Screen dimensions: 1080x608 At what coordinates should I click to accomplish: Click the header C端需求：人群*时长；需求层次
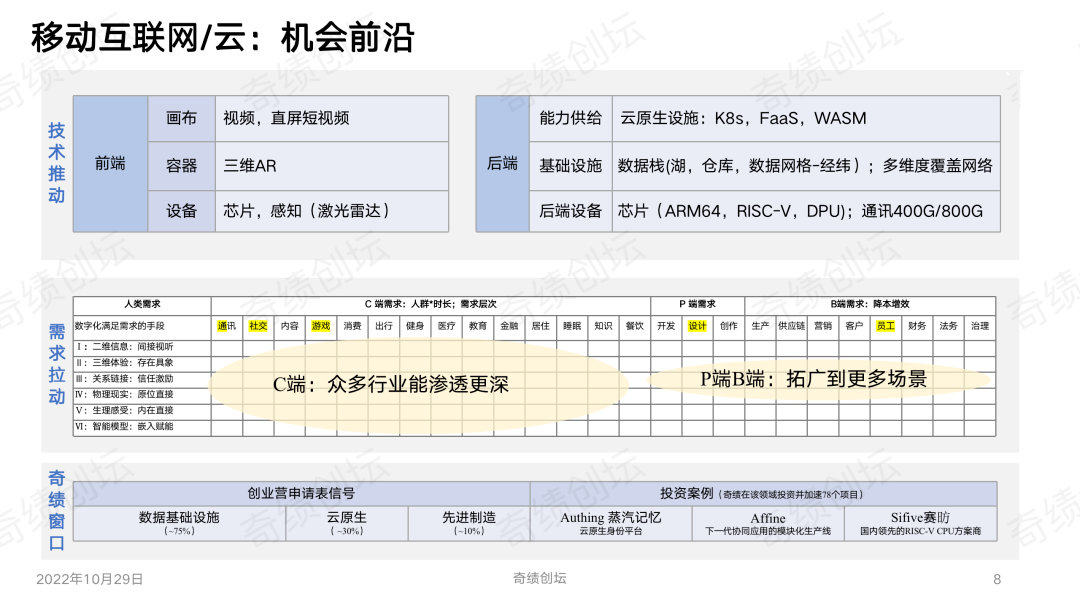[x=430, y=304]
